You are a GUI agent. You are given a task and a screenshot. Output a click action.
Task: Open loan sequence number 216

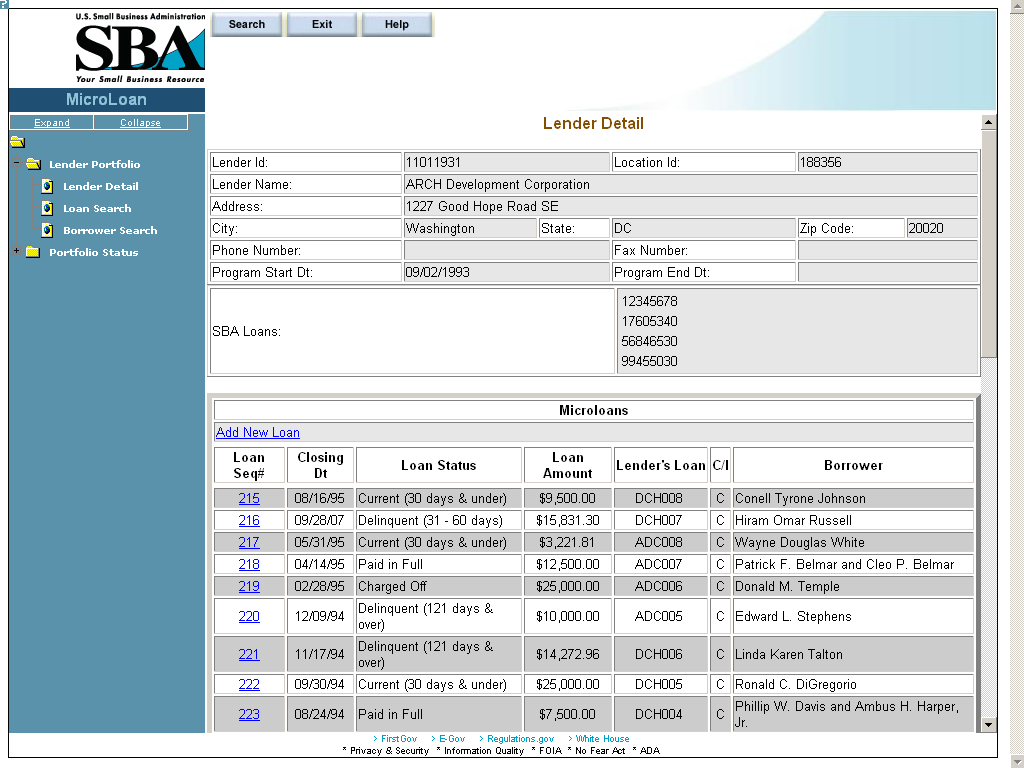click(249, 520)
